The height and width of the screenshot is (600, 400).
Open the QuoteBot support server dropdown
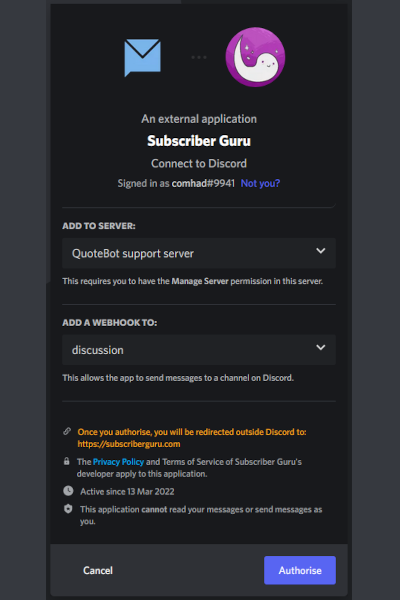pyautogui.click(x=199, y=253)
